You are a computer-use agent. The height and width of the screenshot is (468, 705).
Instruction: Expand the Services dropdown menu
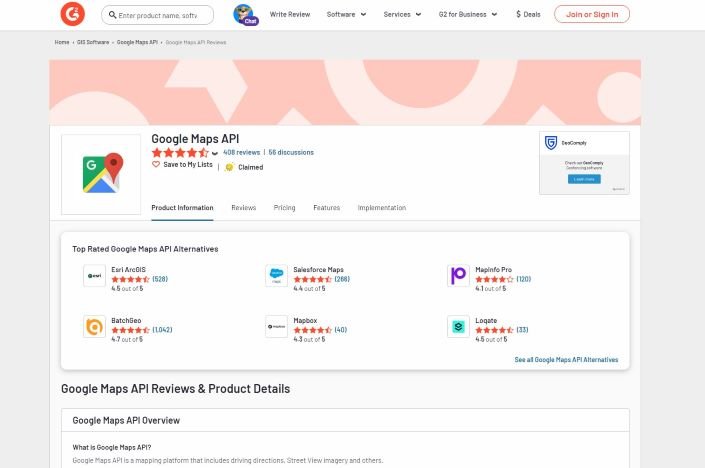point(402,14)
